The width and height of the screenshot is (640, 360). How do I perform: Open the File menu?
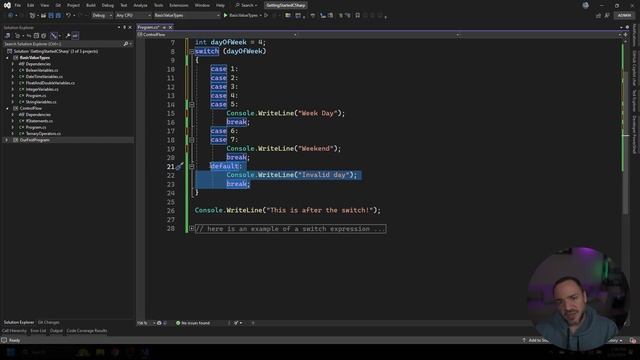tap(18, 5)
